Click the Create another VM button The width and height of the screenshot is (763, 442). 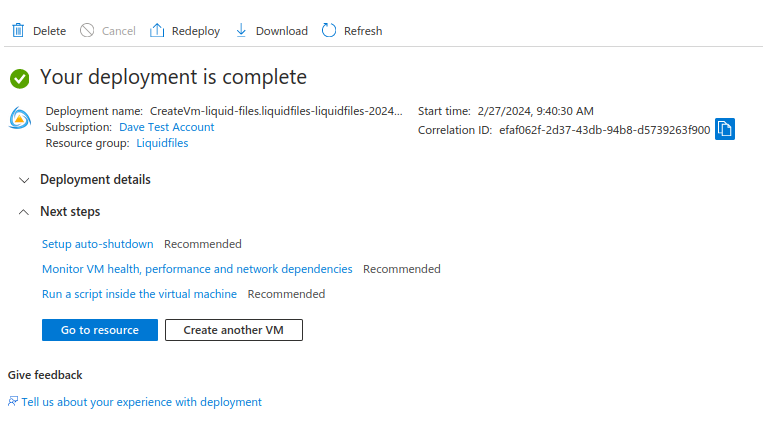click(x=234, y=330)
